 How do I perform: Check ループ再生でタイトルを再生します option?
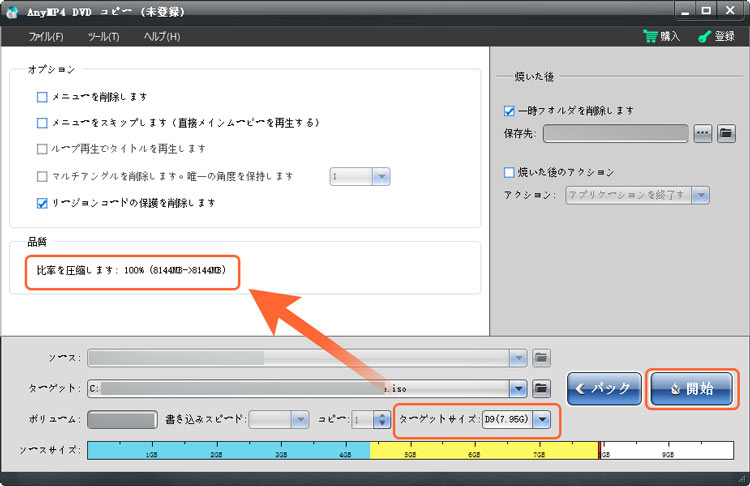pyautogui.click(x=42, y=149)
